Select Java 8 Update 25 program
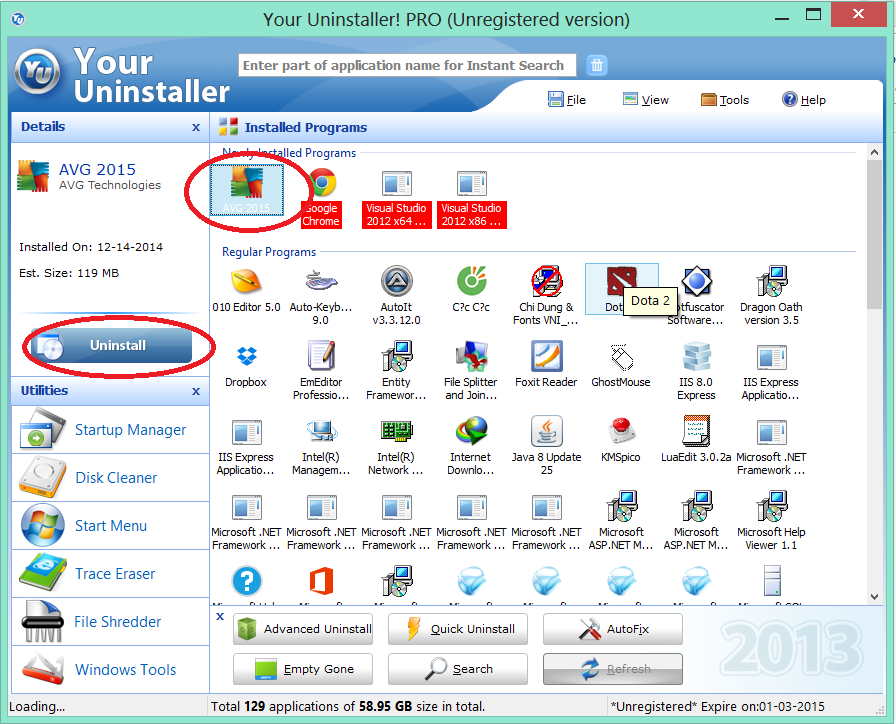Image resolution: width=896 pixels, height=724 pixels. 546,446
